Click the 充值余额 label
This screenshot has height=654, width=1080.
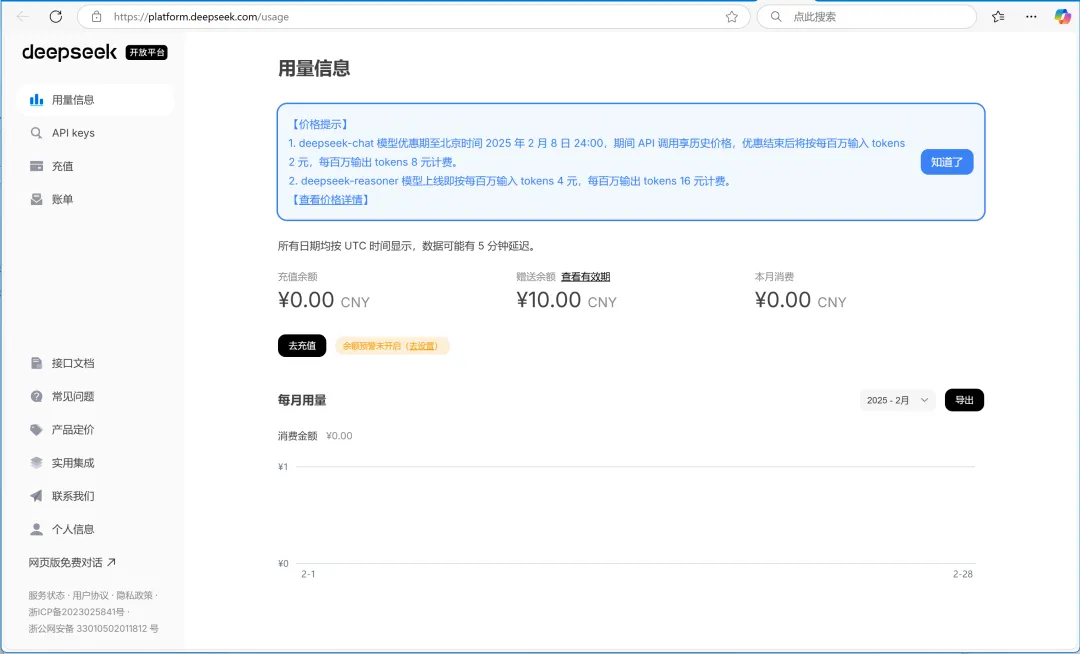point(298,277)
